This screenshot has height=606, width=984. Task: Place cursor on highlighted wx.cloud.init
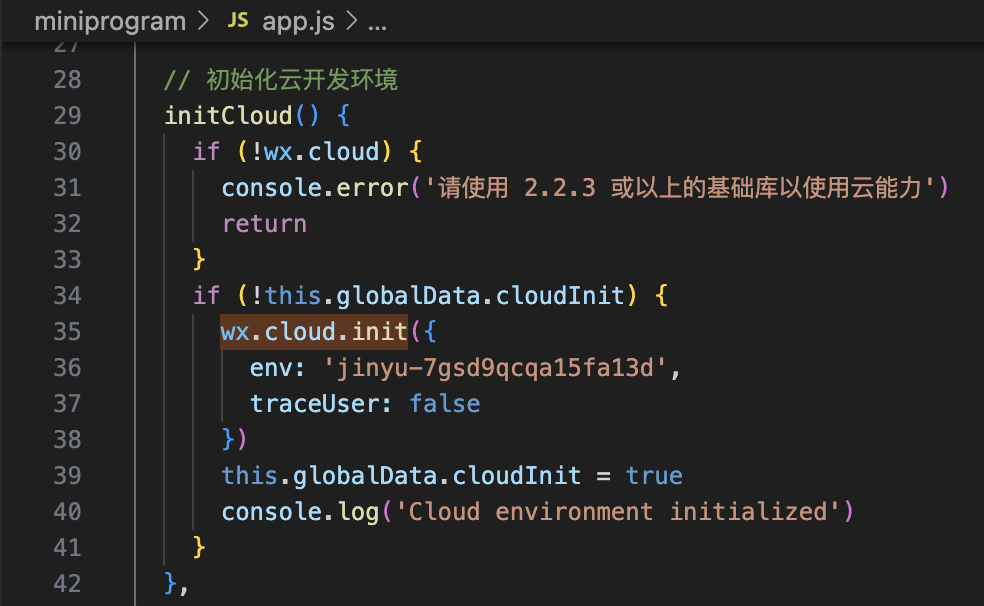click(314, 331)
